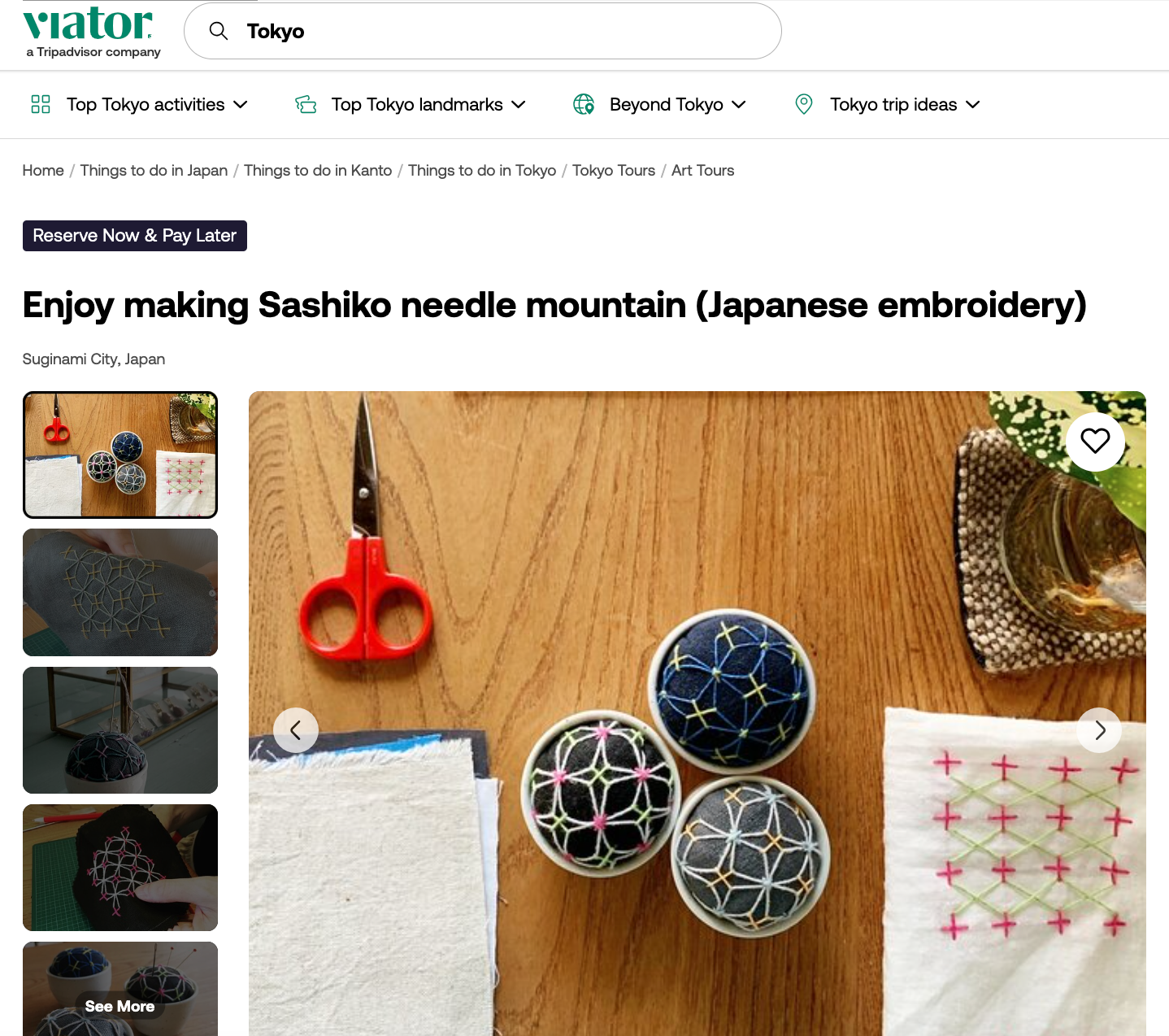The height and width of the screenshot is (1036, 1169).
Task: Click the map pin icon beside Tokyo trip ideas
Action: pos(804,104)
